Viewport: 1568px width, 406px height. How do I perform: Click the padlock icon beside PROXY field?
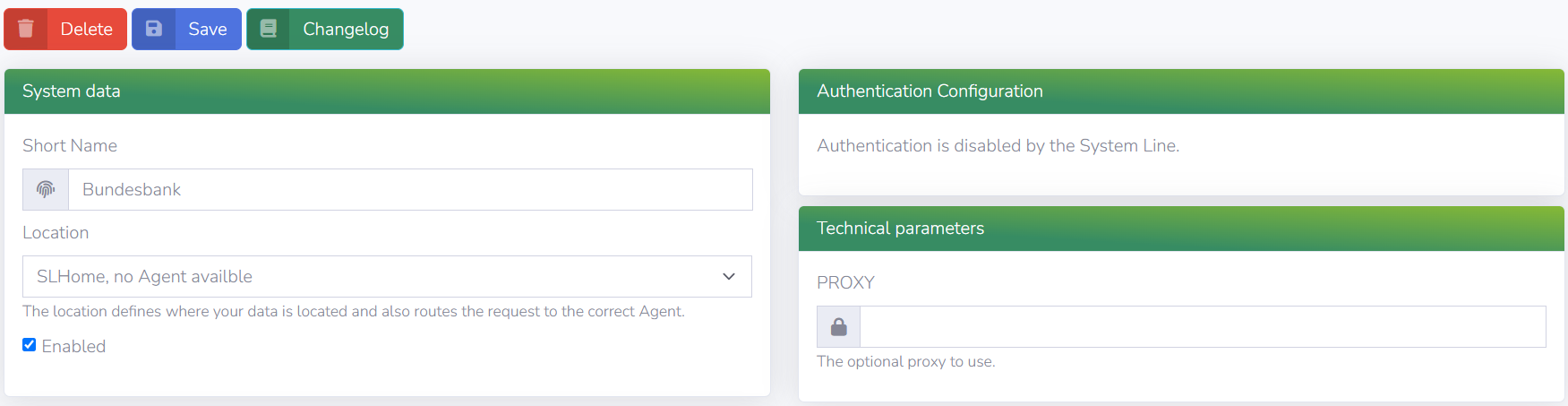pos(838,327)
